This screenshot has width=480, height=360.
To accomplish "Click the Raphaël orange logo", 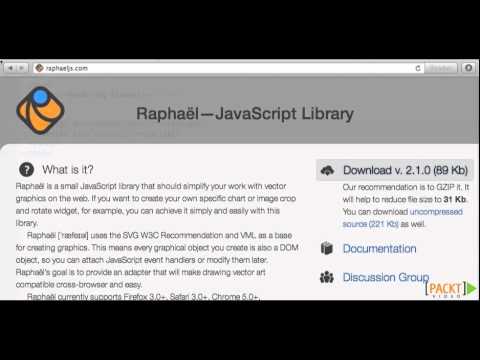I will tap(40, 110).
